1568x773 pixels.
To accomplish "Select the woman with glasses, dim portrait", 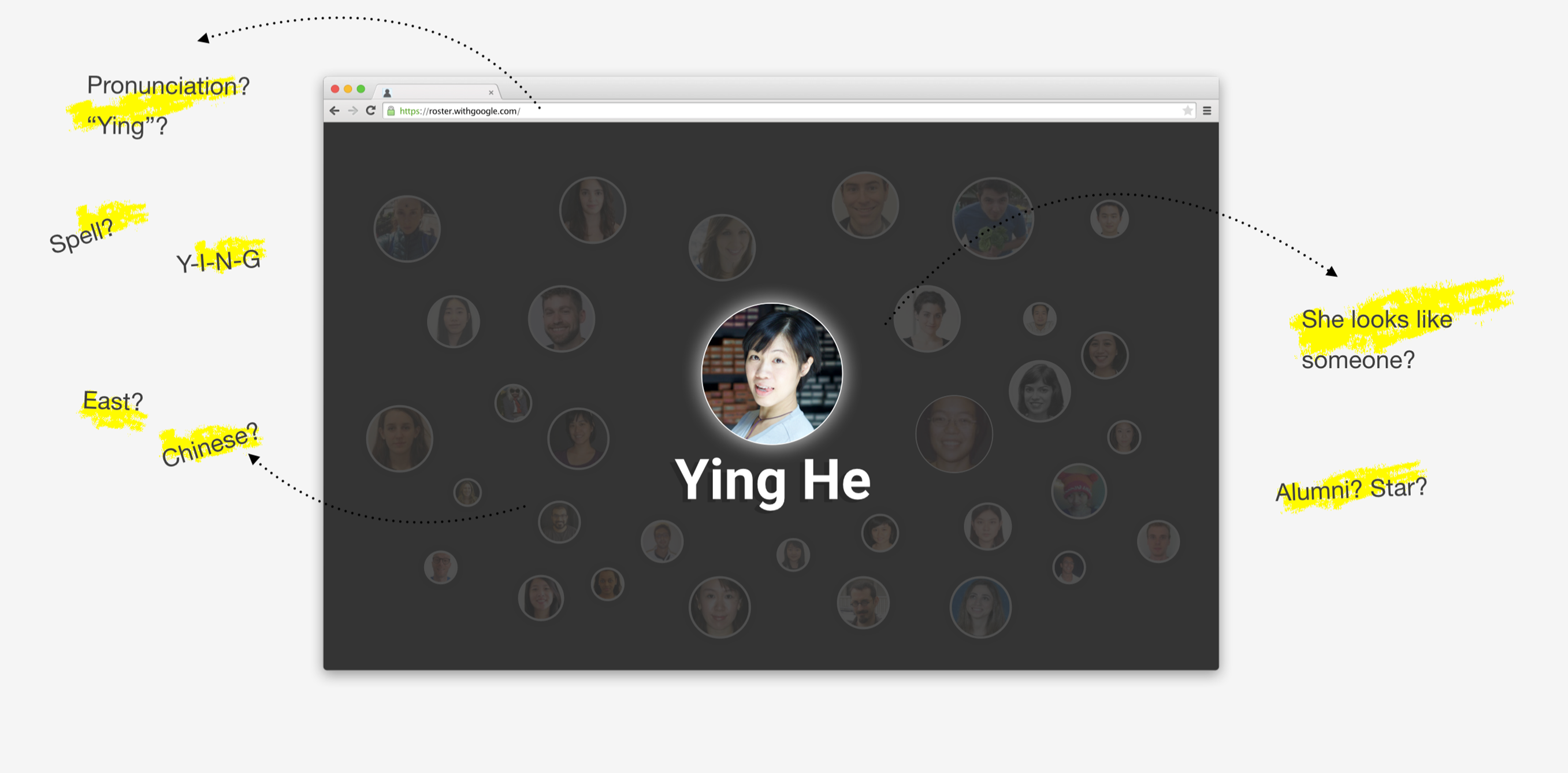I will 954,433.
